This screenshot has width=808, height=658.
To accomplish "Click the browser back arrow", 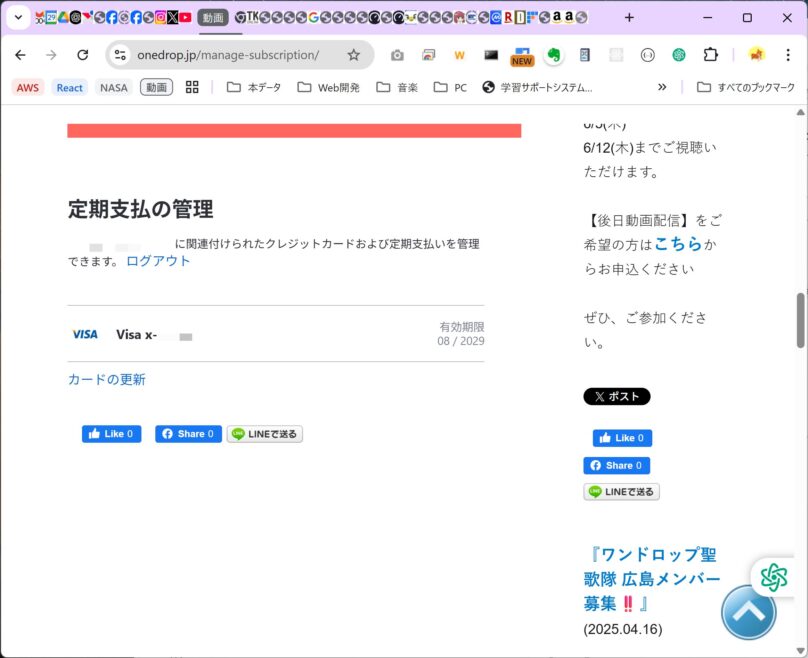I will (x=20, y=55).
